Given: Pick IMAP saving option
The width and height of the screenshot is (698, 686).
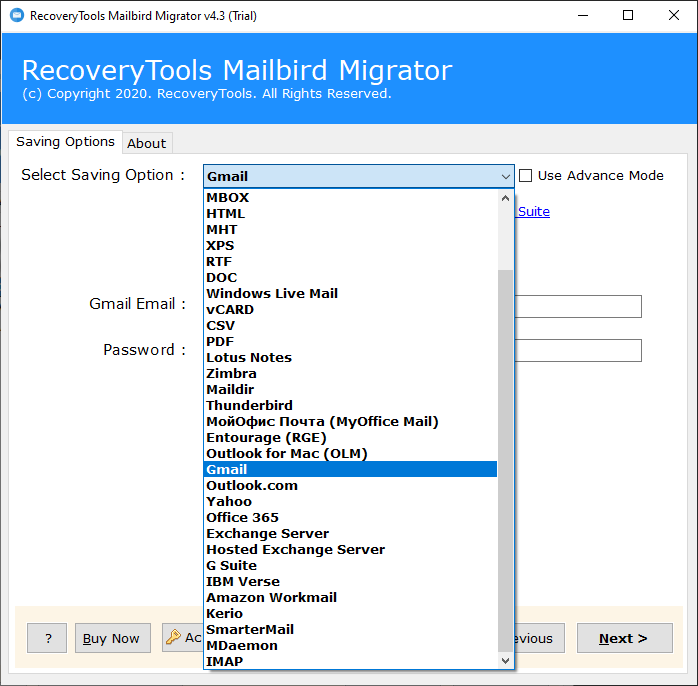Looking at the screenshot, I should [350, 662].
